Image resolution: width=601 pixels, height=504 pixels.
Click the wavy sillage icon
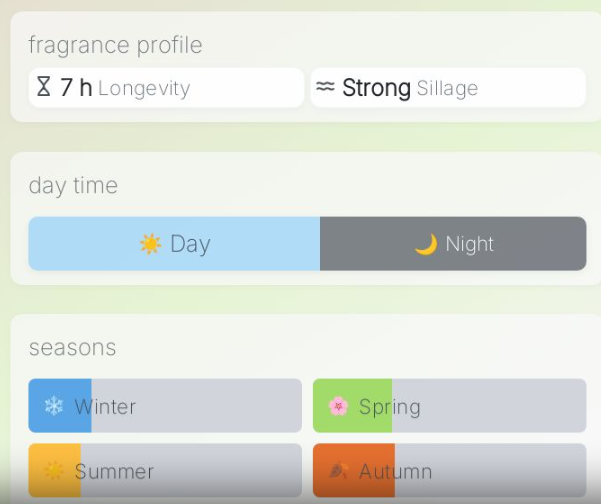click(325, 87)
